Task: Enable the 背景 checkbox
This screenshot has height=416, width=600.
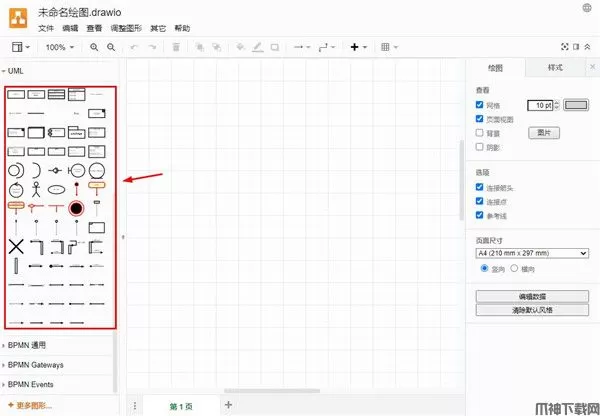Action: [x=479, y=133]
